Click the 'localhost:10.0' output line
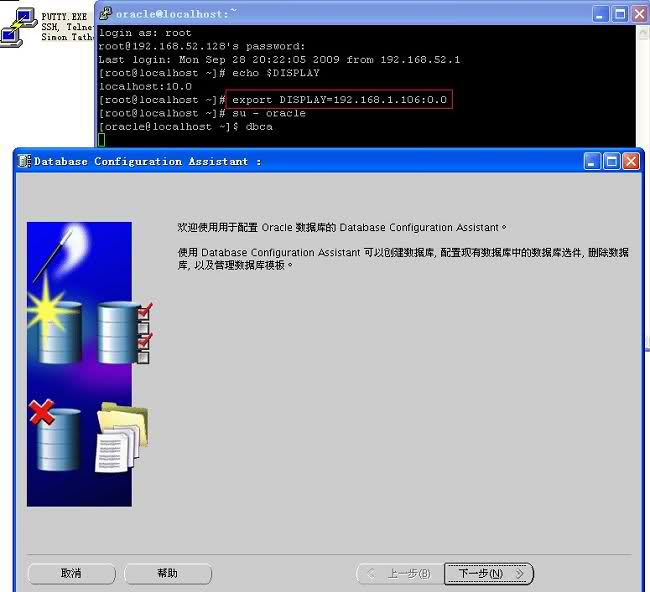The height and width of the screenshot is (592, 650). pos(145,87)
